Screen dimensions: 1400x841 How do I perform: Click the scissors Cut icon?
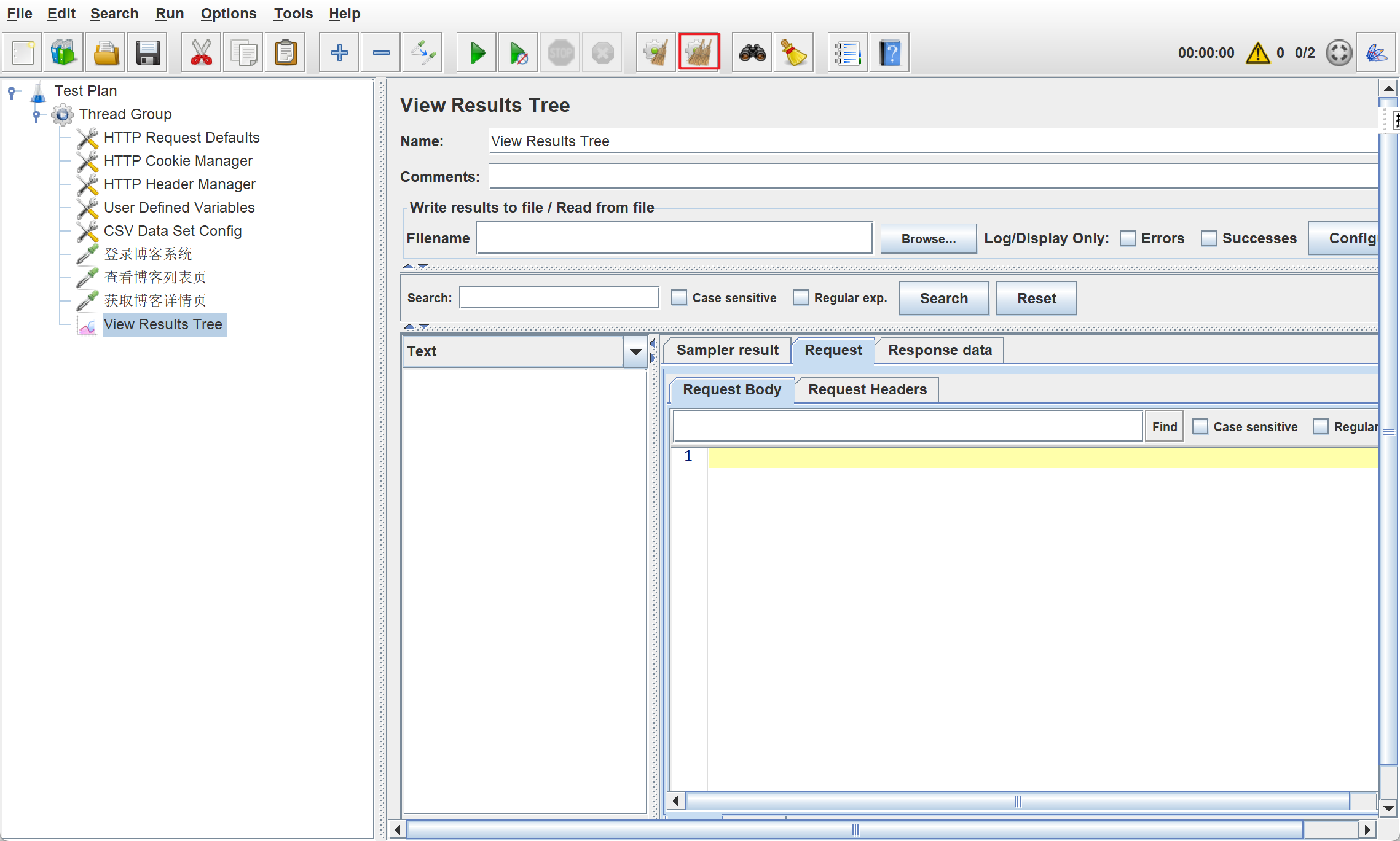tap(201, 53)
